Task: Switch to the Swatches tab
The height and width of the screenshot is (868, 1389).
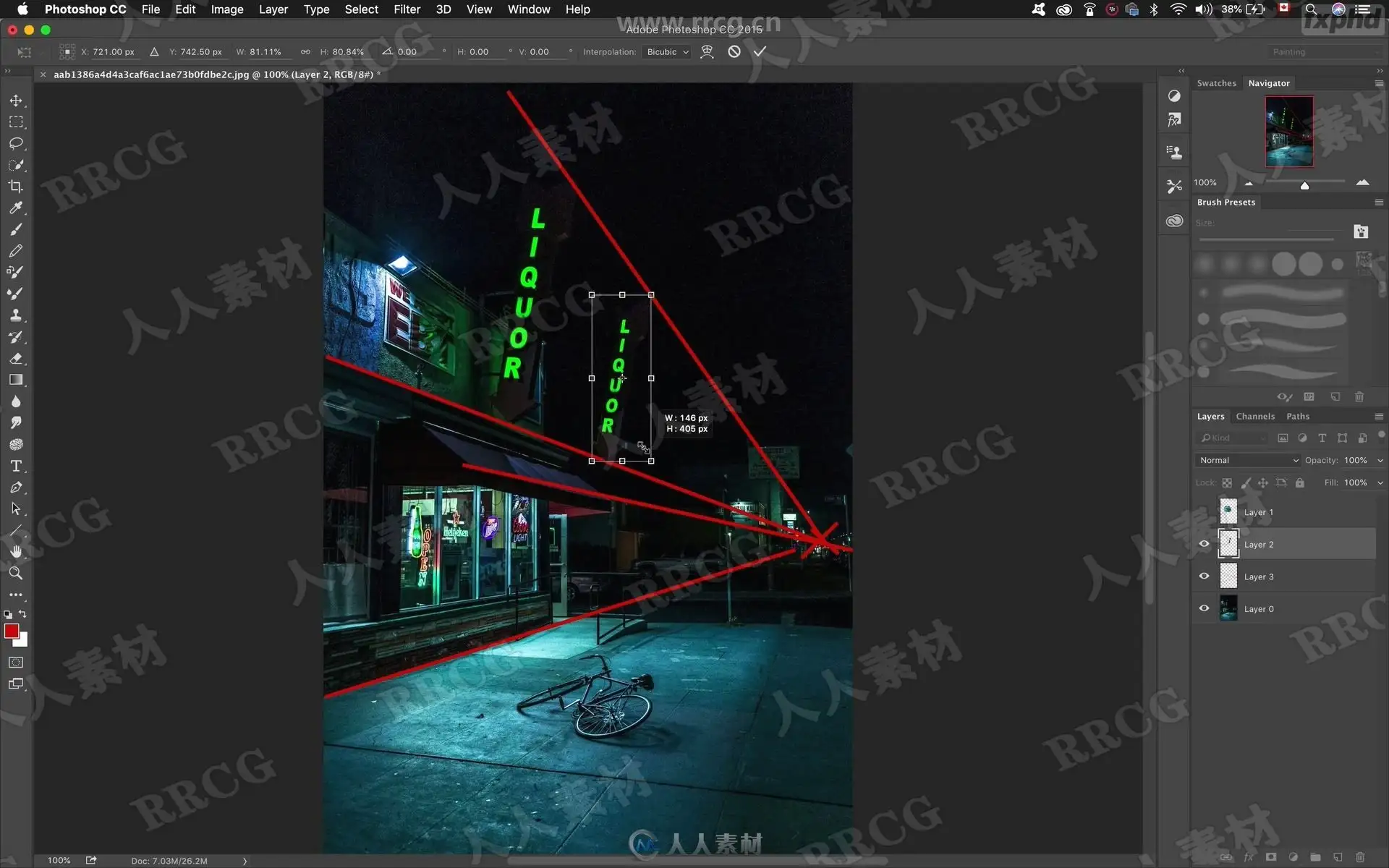Action: (x=1216, y=83)
